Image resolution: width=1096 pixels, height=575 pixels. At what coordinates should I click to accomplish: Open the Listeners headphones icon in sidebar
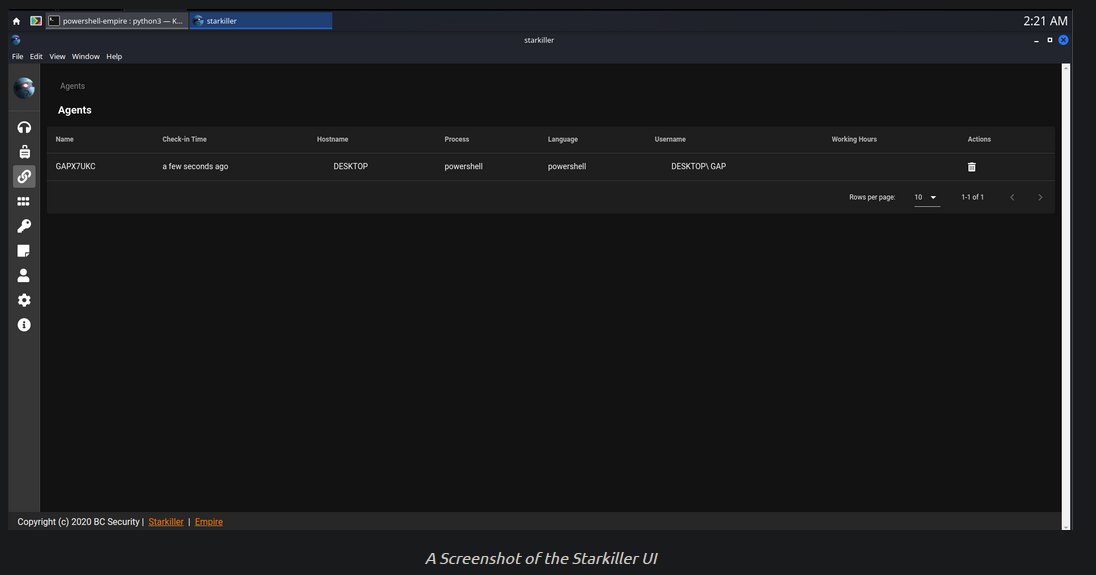[x=24, y=127]
